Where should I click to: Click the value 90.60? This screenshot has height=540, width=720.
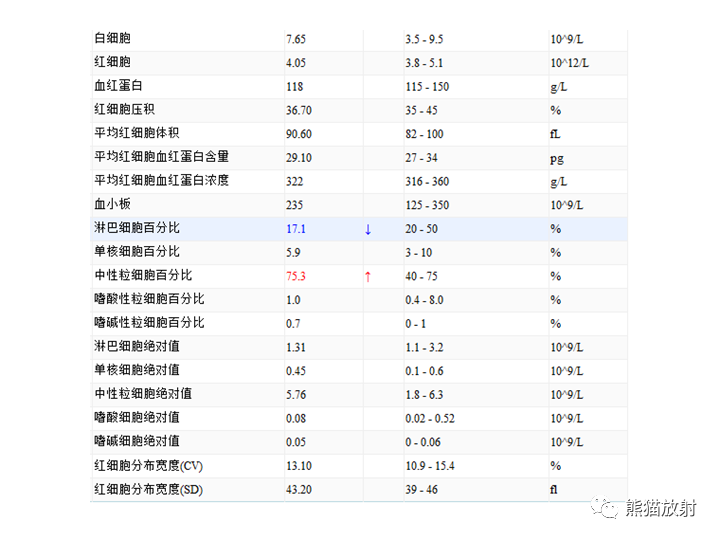pyautogui.click(x=298, y=134)
